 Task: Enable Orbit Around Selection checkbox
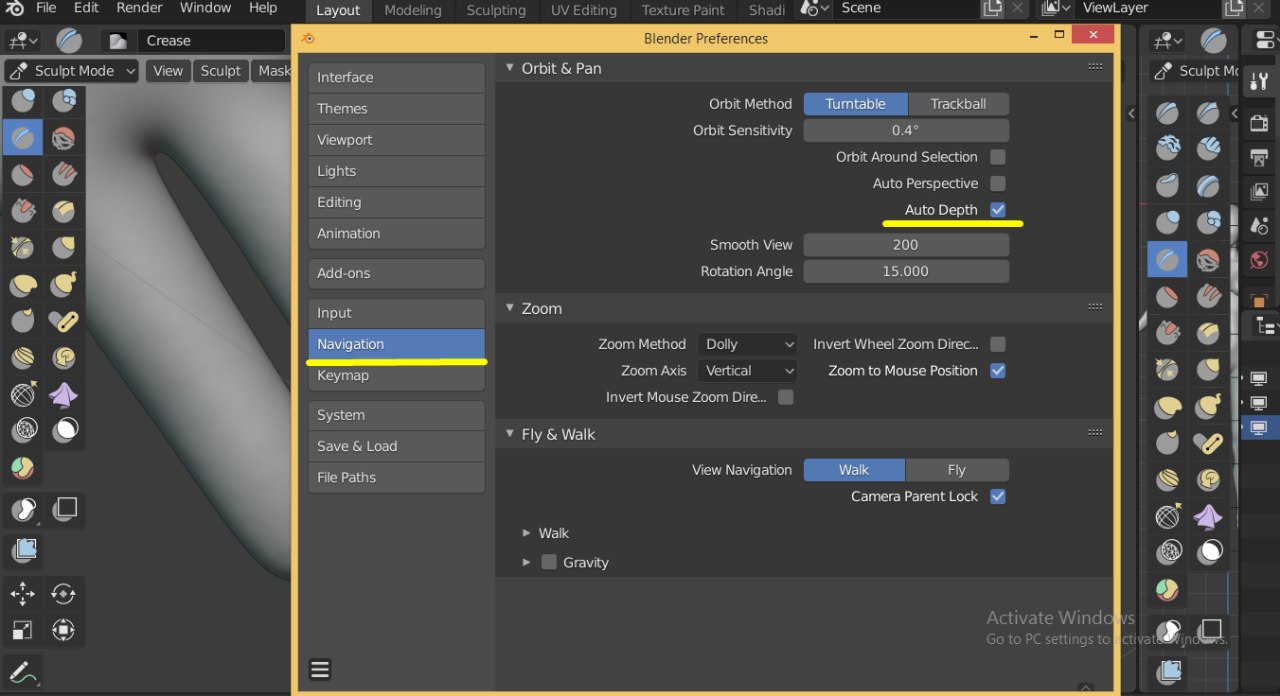point(997,157)
